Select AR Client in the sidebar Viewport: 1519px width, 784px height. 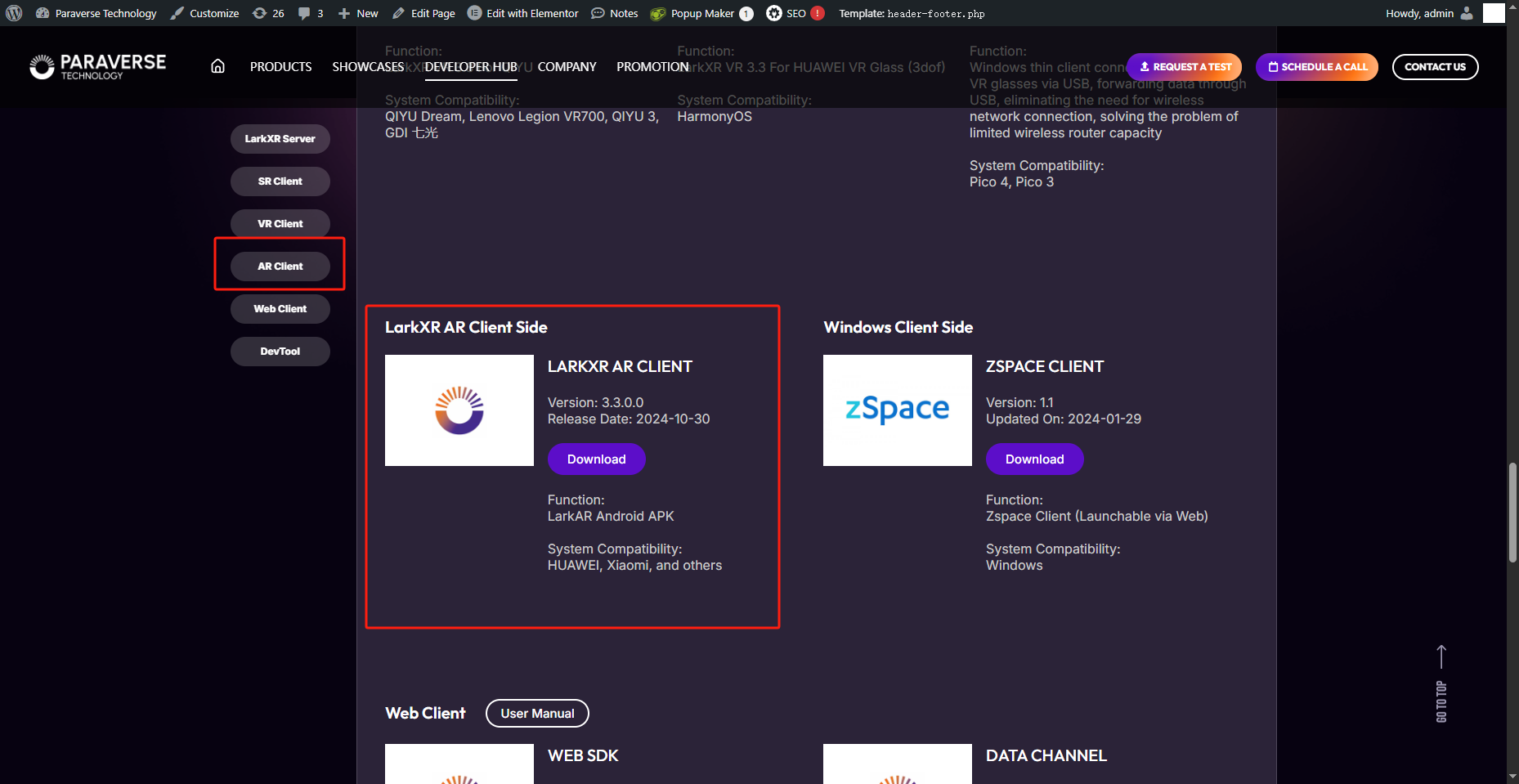pos(280,267)
